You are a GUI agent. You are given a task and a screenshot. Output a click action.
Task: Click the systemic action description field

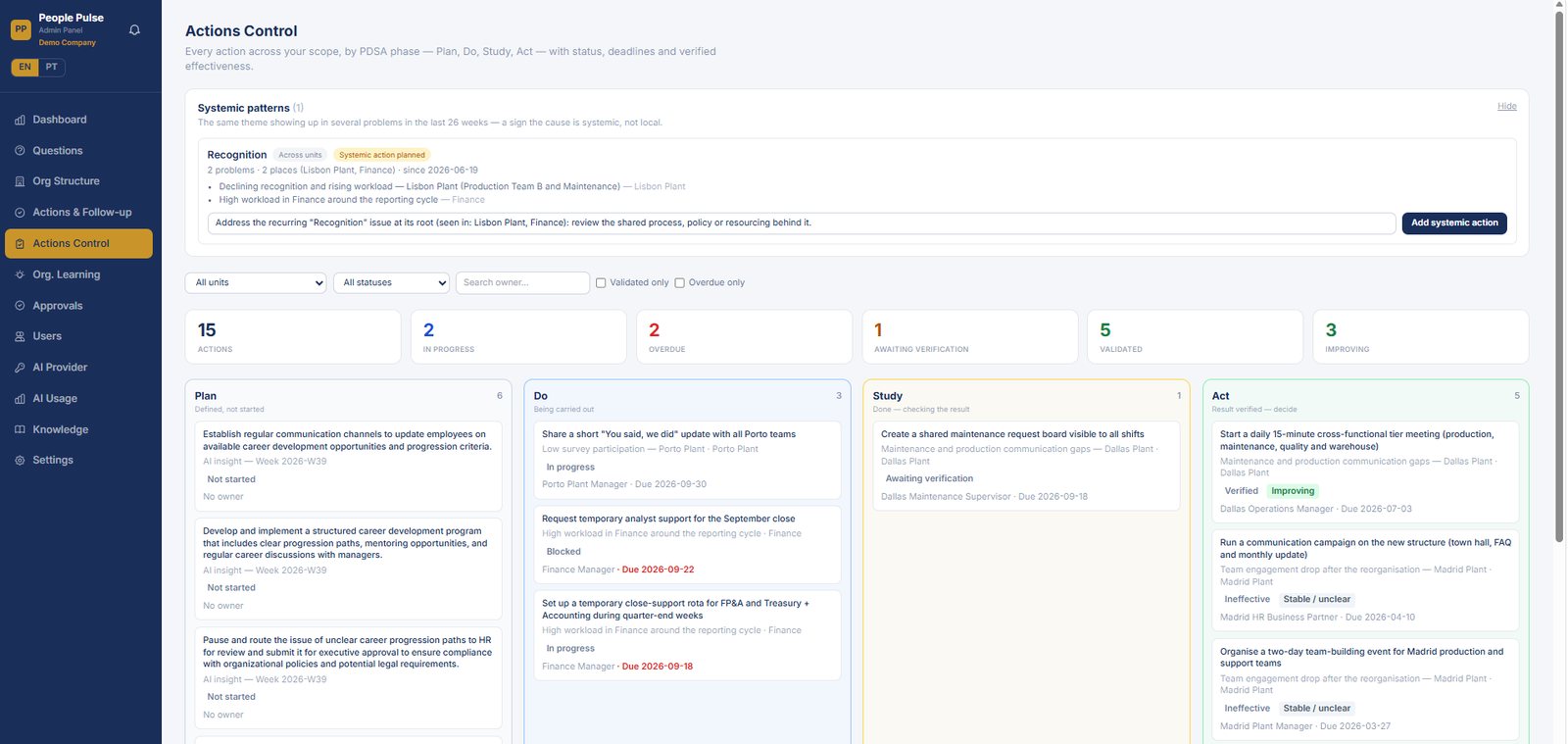pos(801,223)
